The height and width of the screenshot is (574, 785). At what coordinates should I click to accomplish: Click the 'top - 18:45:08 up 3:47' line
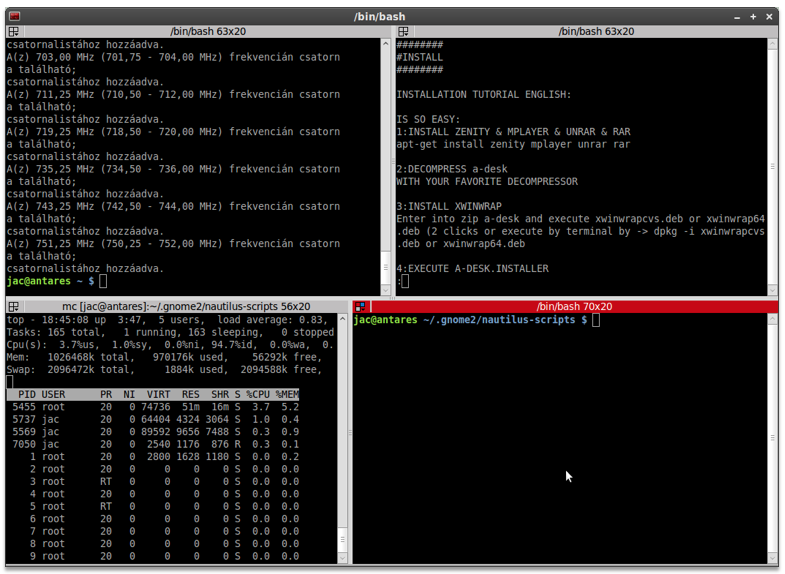point(167,320)
